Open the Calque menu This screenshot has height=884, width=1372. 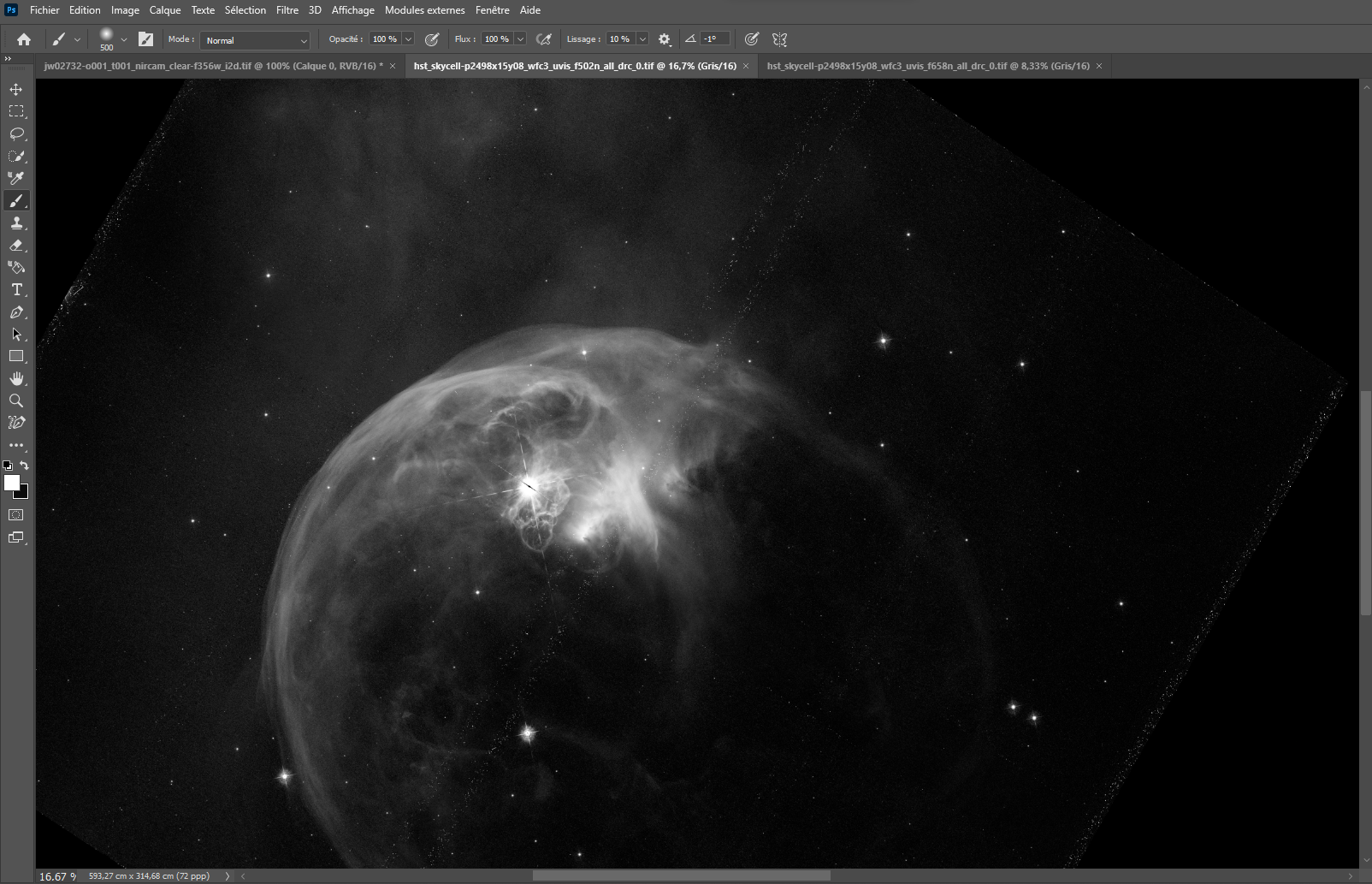165,10
